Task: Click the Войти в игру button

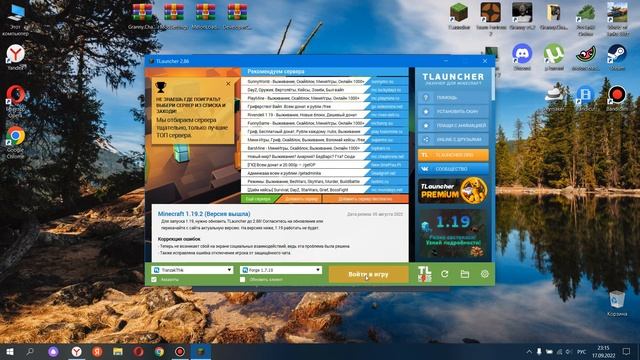Action: tap(368, 274)
